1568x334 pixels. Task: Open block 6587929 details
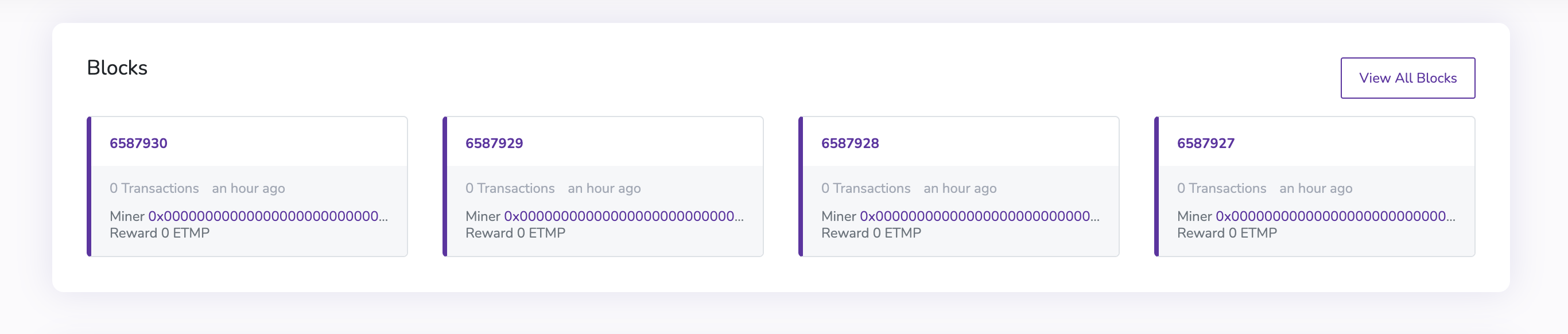tap(494, 143)
